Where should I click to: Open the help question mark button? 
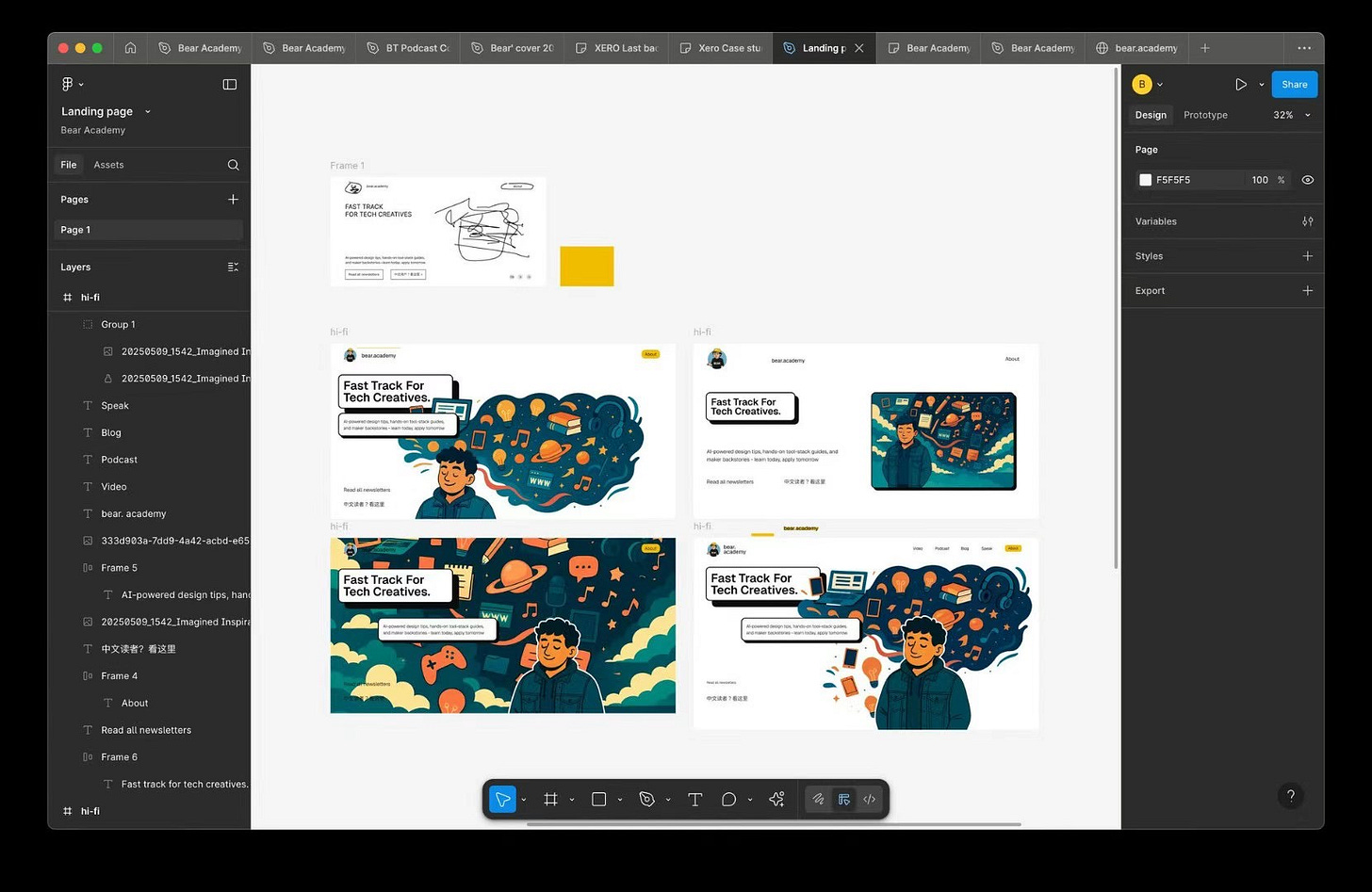1291,795
